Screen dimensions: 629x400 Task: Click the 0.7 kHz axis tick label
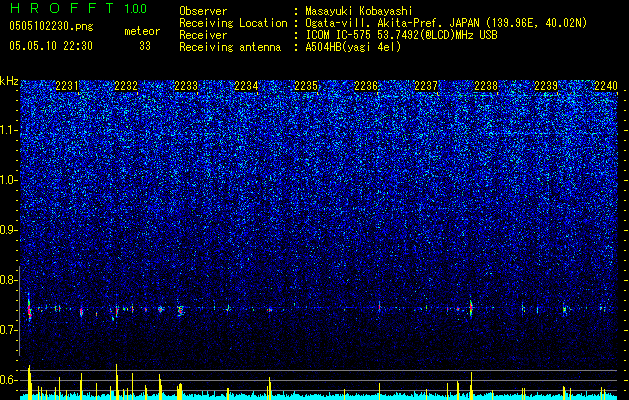tap(9, 330)
